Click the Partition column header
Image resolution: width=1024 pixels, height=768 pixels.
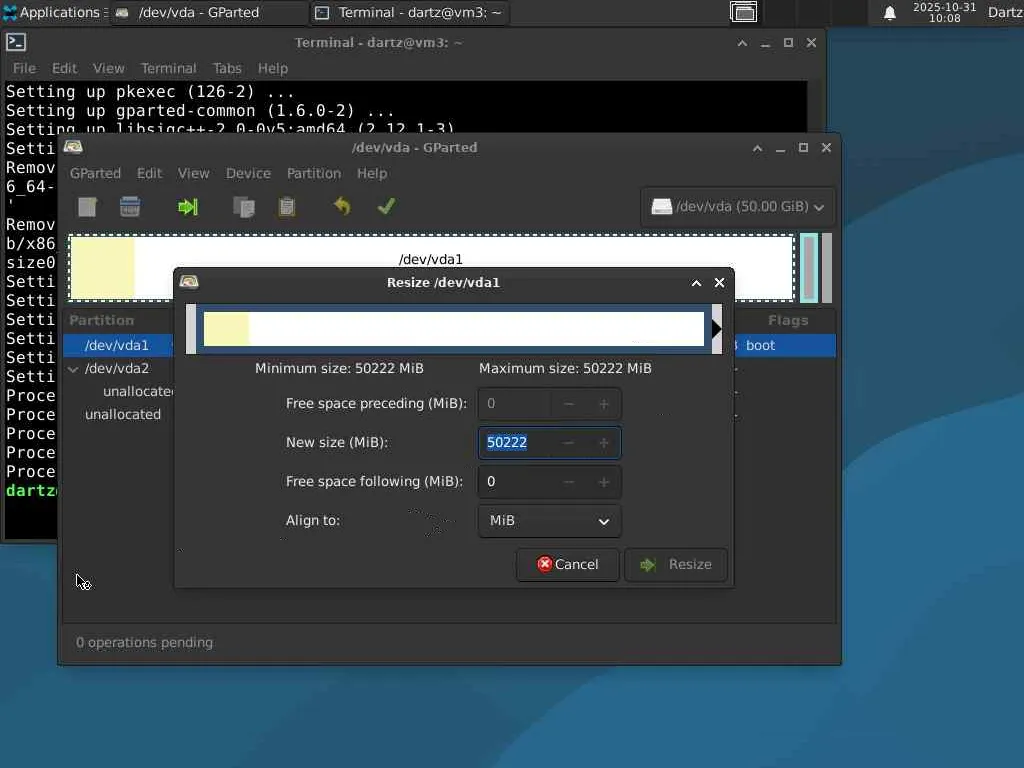[x=101, y=320]
